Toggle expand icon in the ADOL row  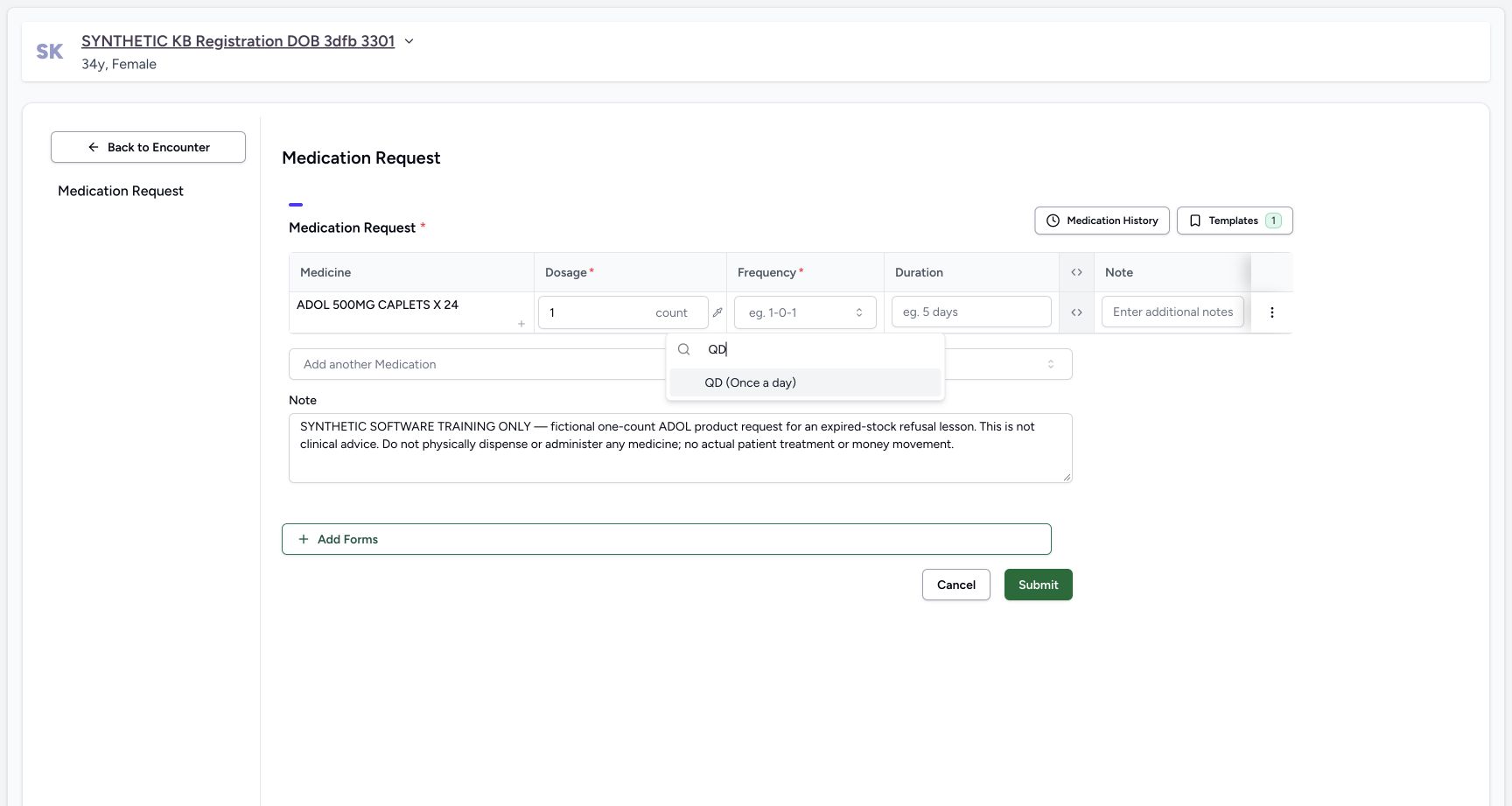pos(1076,312)
